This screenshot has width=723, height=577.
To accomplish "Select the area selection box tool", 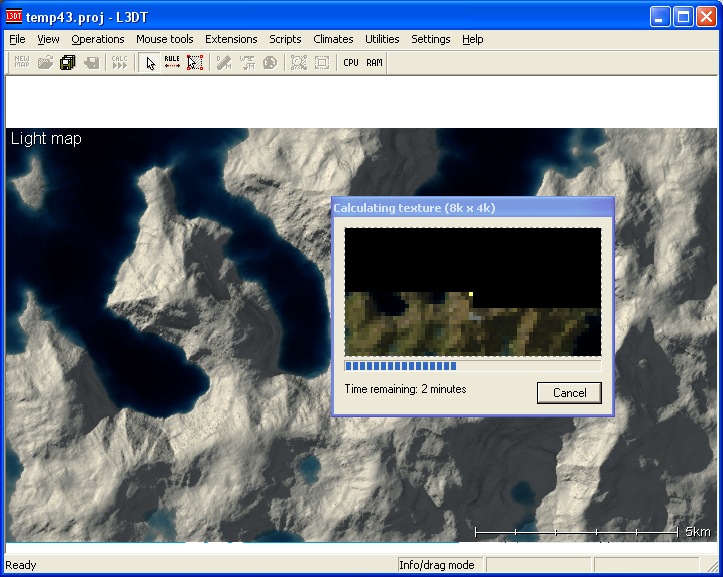I will (195, 62).
